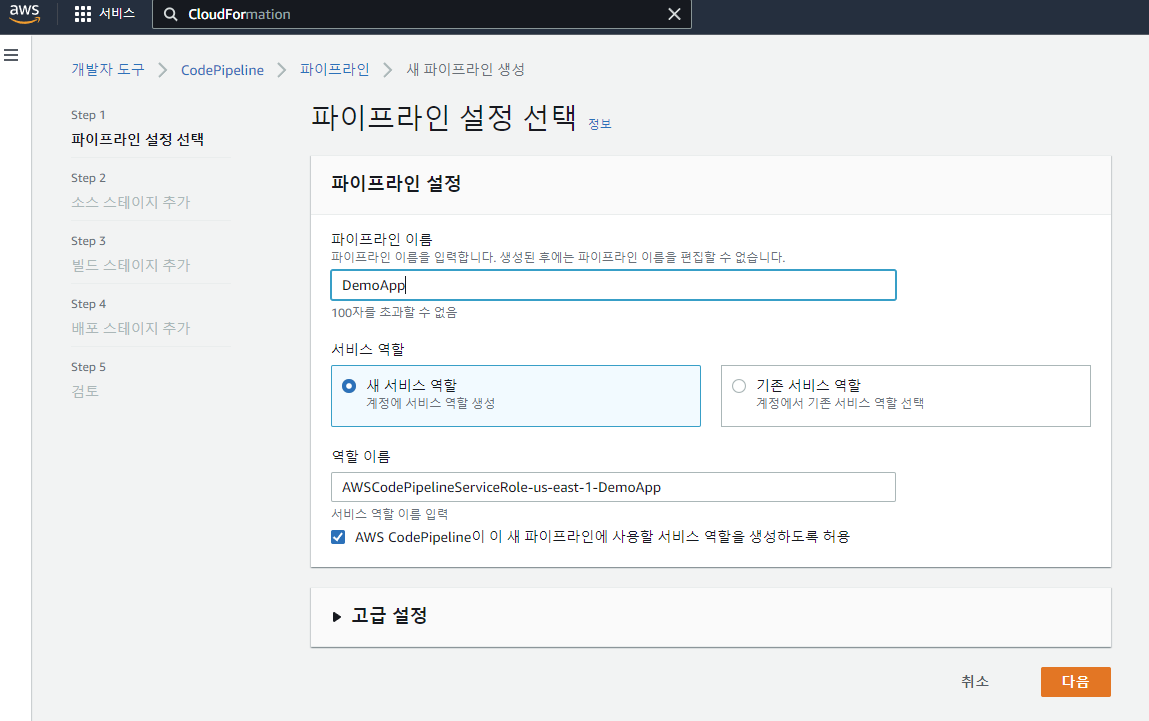Go to CodePipeline breadcrumb link
This screenshot has width=1149, height=721.
click(222, 70)
